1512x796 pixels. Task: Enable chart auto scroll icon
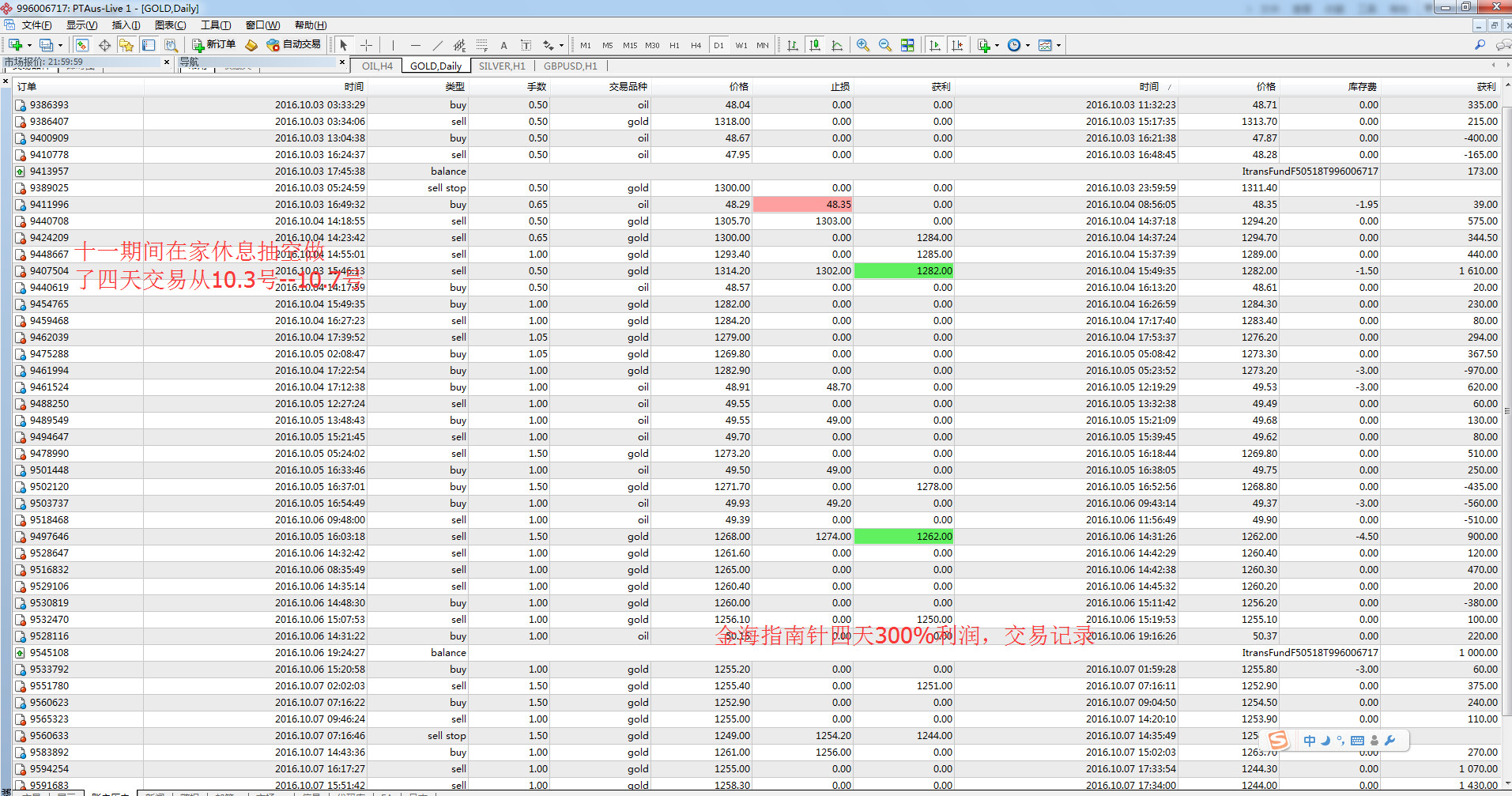click(x=935, y=45)
